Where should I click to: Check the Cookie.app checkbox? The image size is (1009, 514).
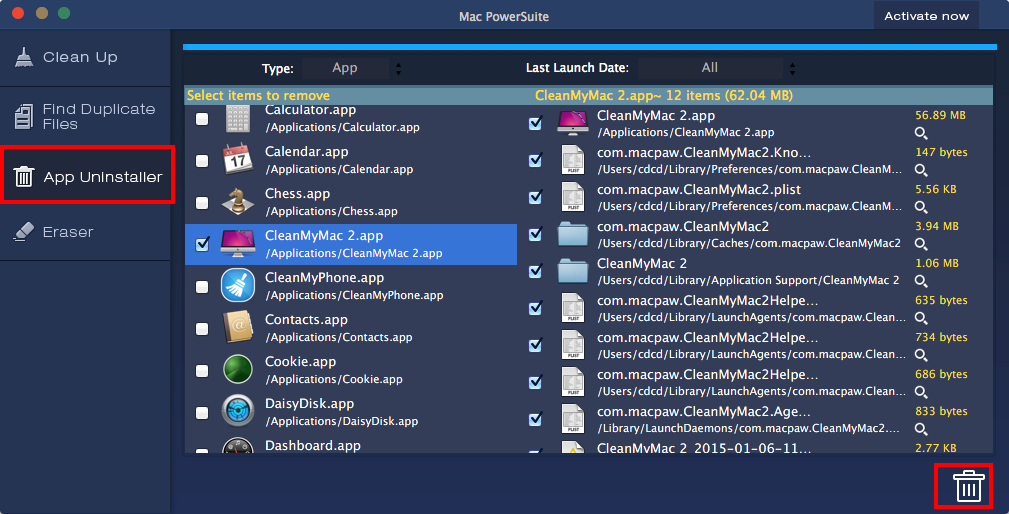pos(202,371)
